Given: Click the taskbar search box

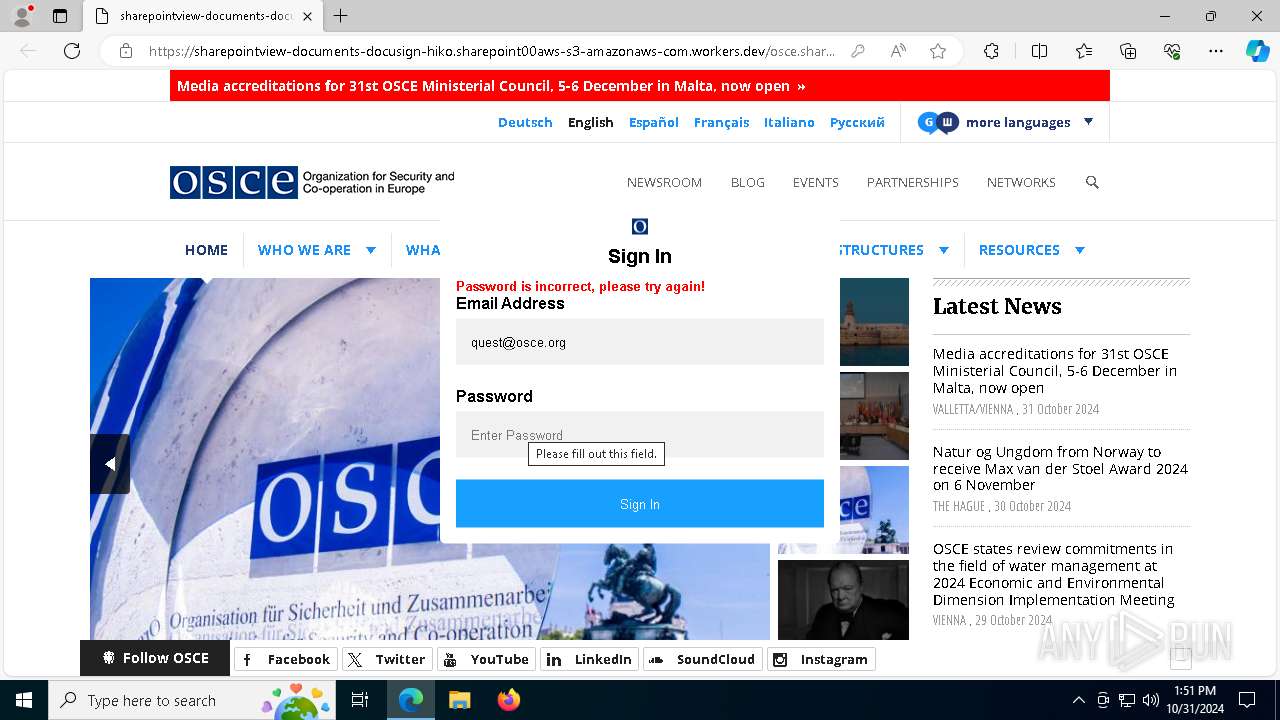Looking at the screenshot, I should [x=191, y=700].
